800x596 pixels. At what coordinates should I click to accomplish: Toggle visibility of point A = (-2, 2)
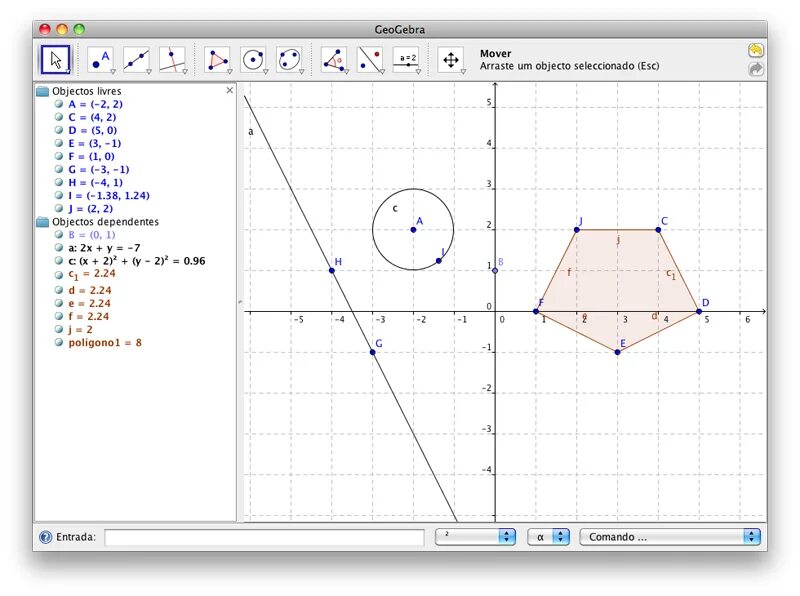click(x=59, y=104)
